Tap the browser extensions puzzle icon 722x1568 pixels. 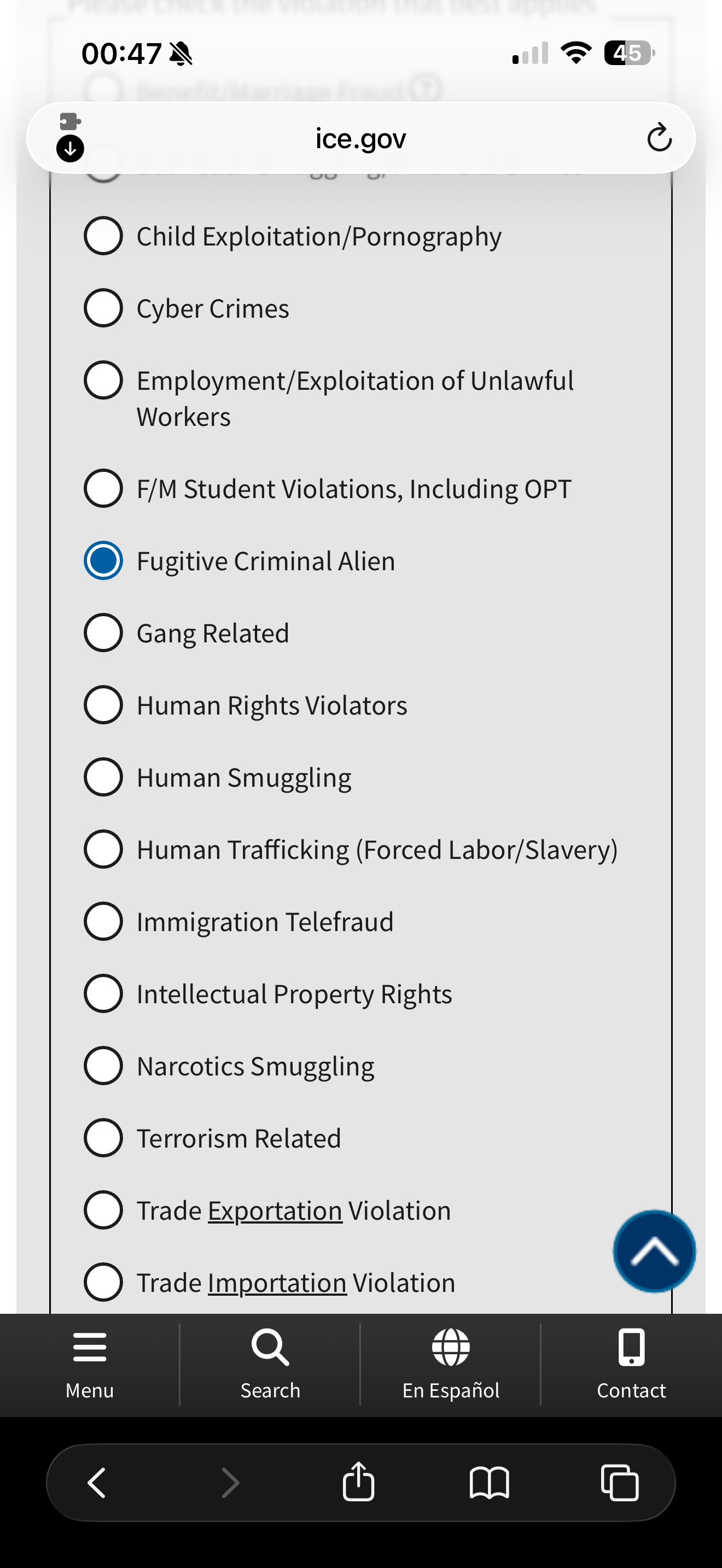click(70, 122)
